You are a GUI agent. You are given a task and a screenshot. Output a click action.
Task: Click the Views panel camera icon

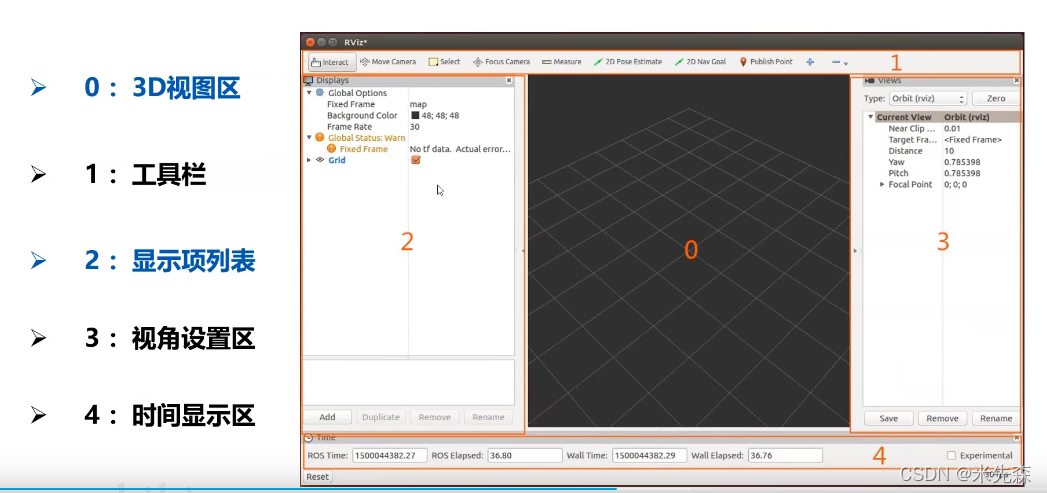point(870,81)
